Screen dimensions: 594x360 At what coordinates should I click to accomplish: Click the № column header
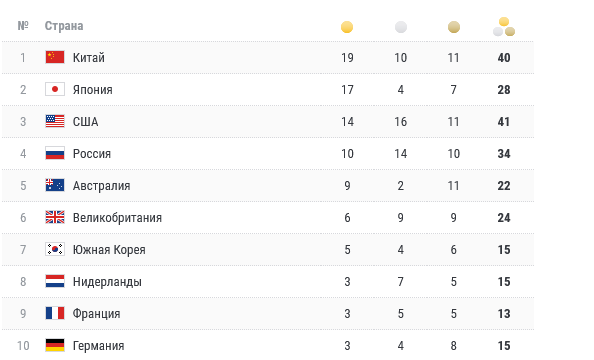[23, 26]
